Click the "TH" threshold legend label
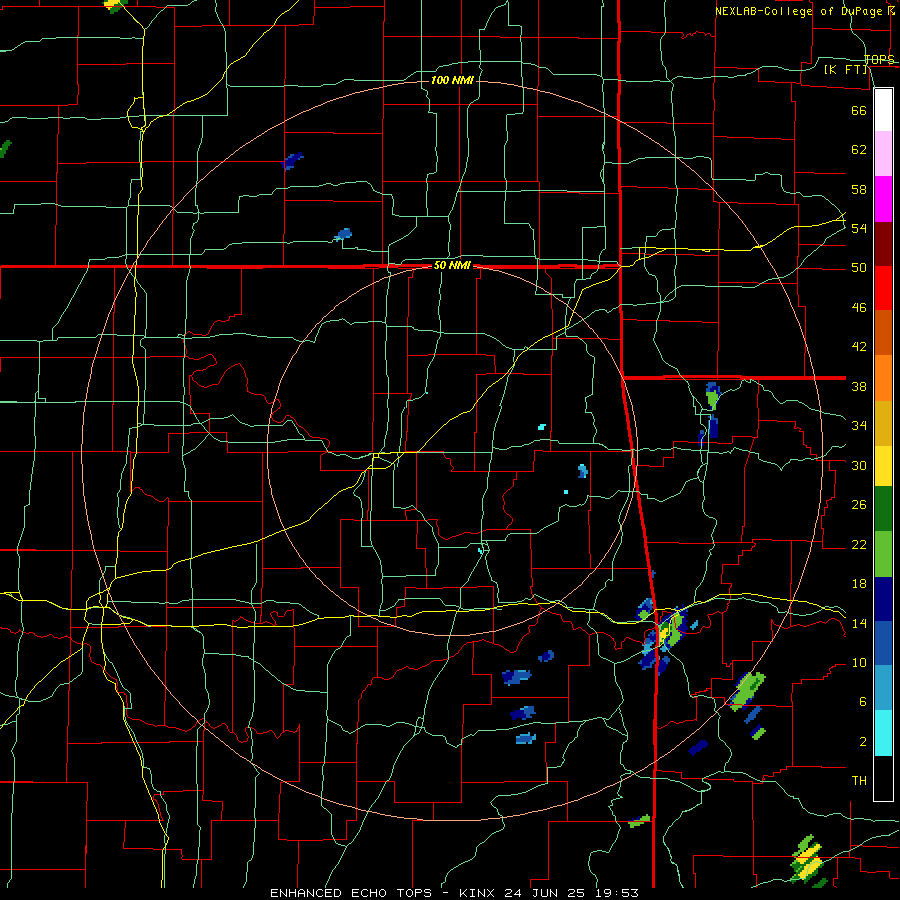The image size is (900, 900). coord(859,781)
